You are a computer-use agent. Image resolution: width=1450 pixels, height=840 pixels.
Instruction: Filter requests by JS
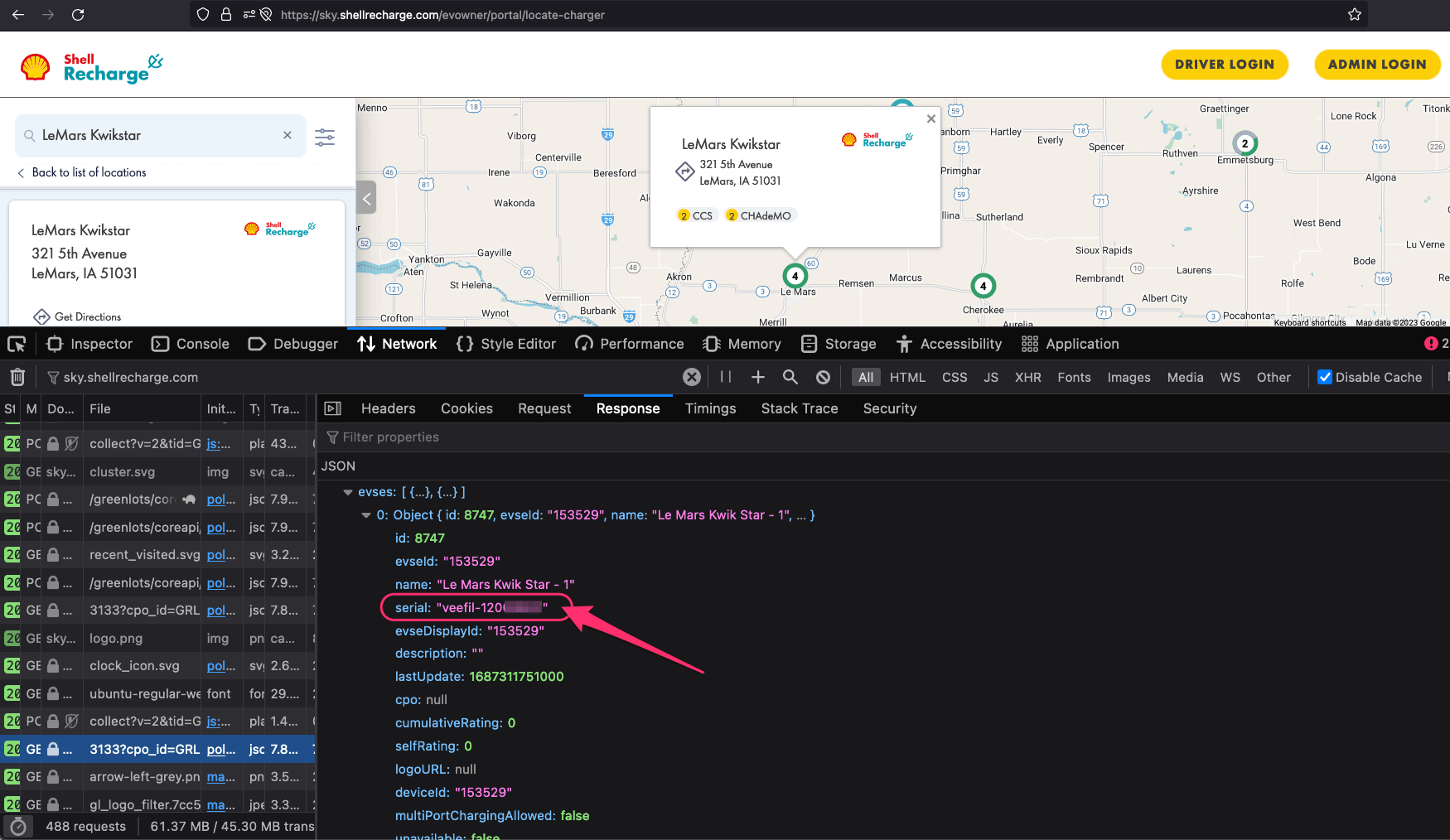pos(991,377)
